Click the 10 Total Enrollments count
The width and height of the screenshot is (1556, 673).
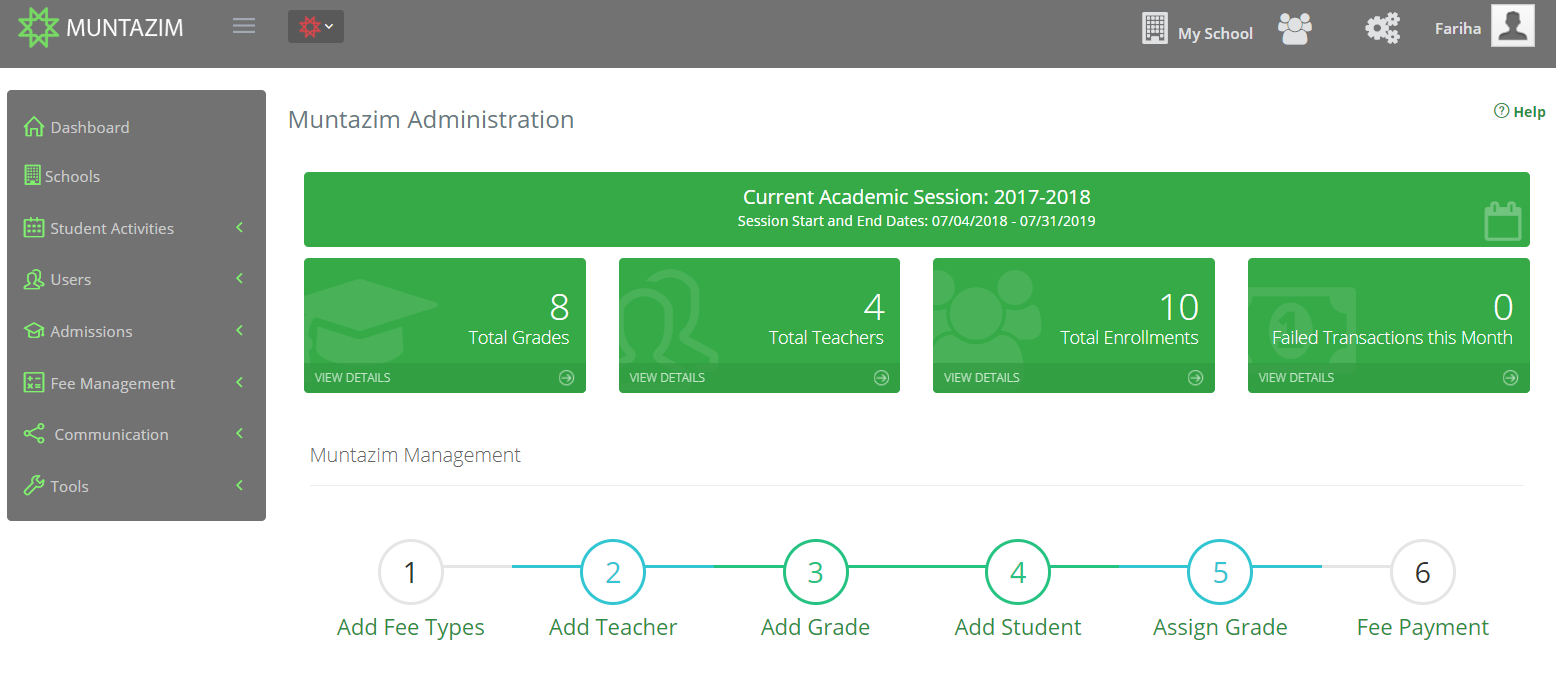[1179, 306]
